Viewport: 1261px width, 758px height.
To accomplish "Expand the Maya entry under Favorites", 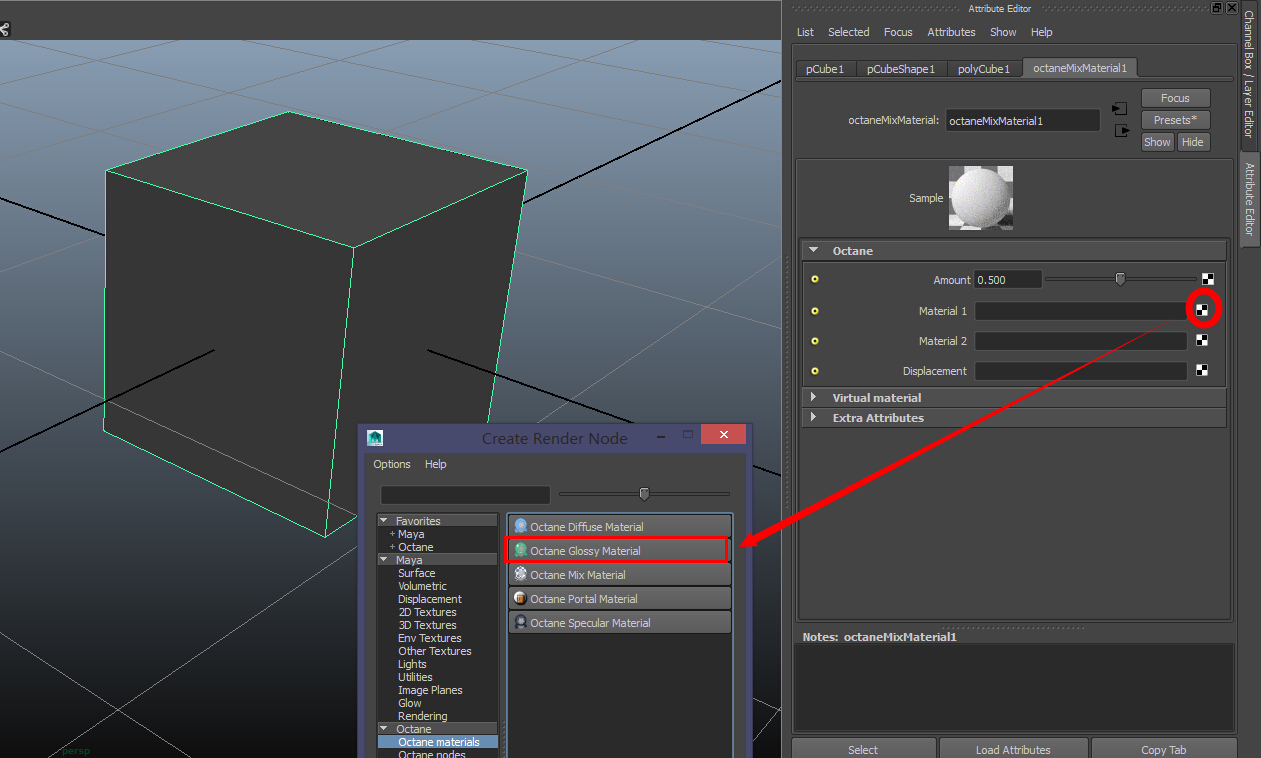I will tap(392, 534).
